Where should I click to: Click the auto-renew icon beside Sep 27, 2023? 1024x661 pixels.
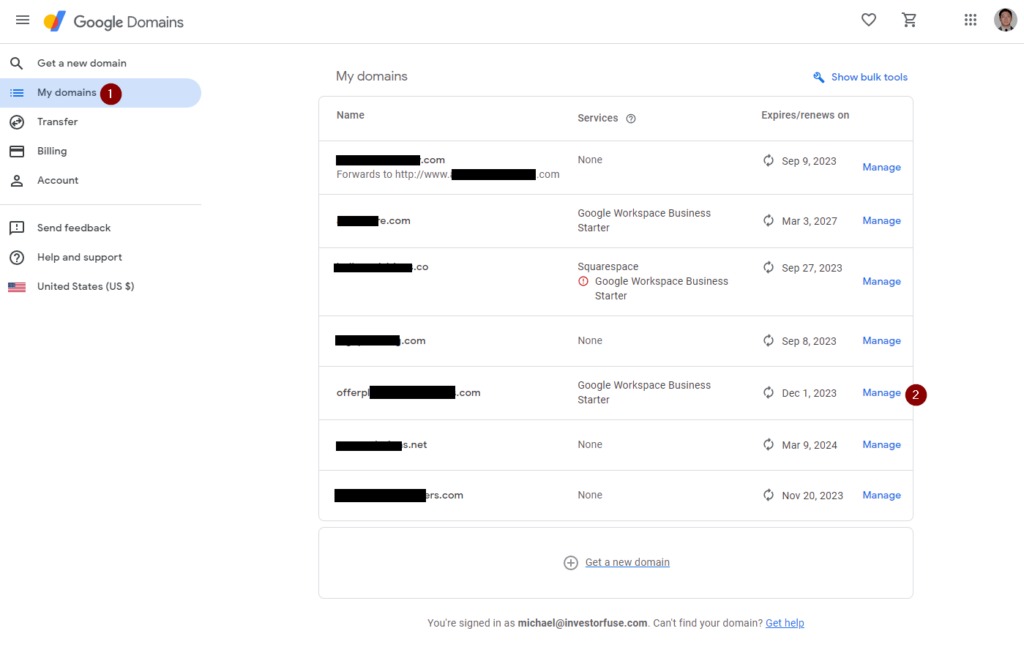[x=769, y=268]
